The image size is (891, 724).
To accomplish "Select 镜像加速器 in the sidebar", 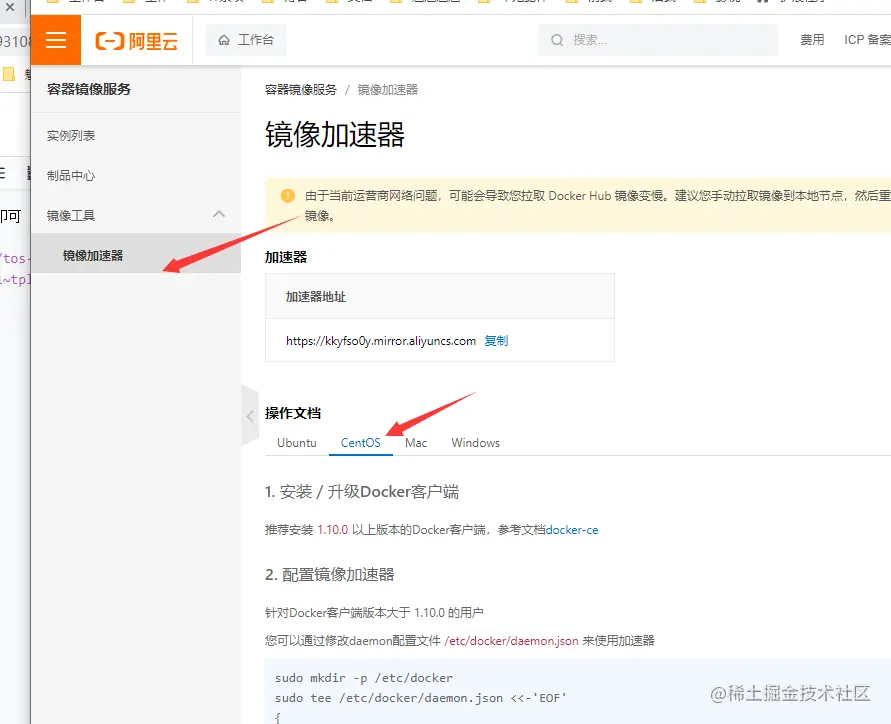I will (x=136, y=255).
